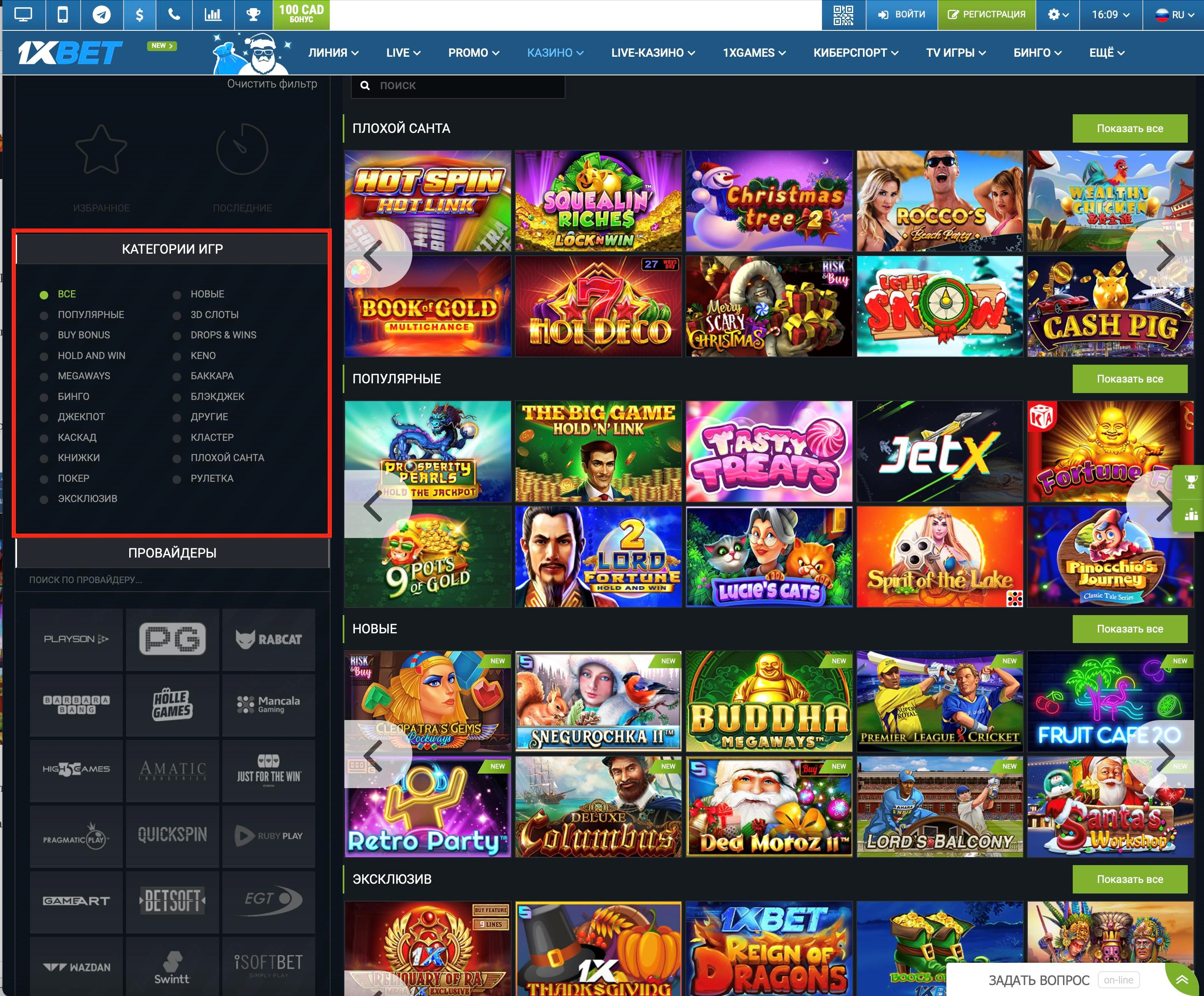Click the green trophy side widget icon
The image size is (1204, 996).
point(1191,482)
